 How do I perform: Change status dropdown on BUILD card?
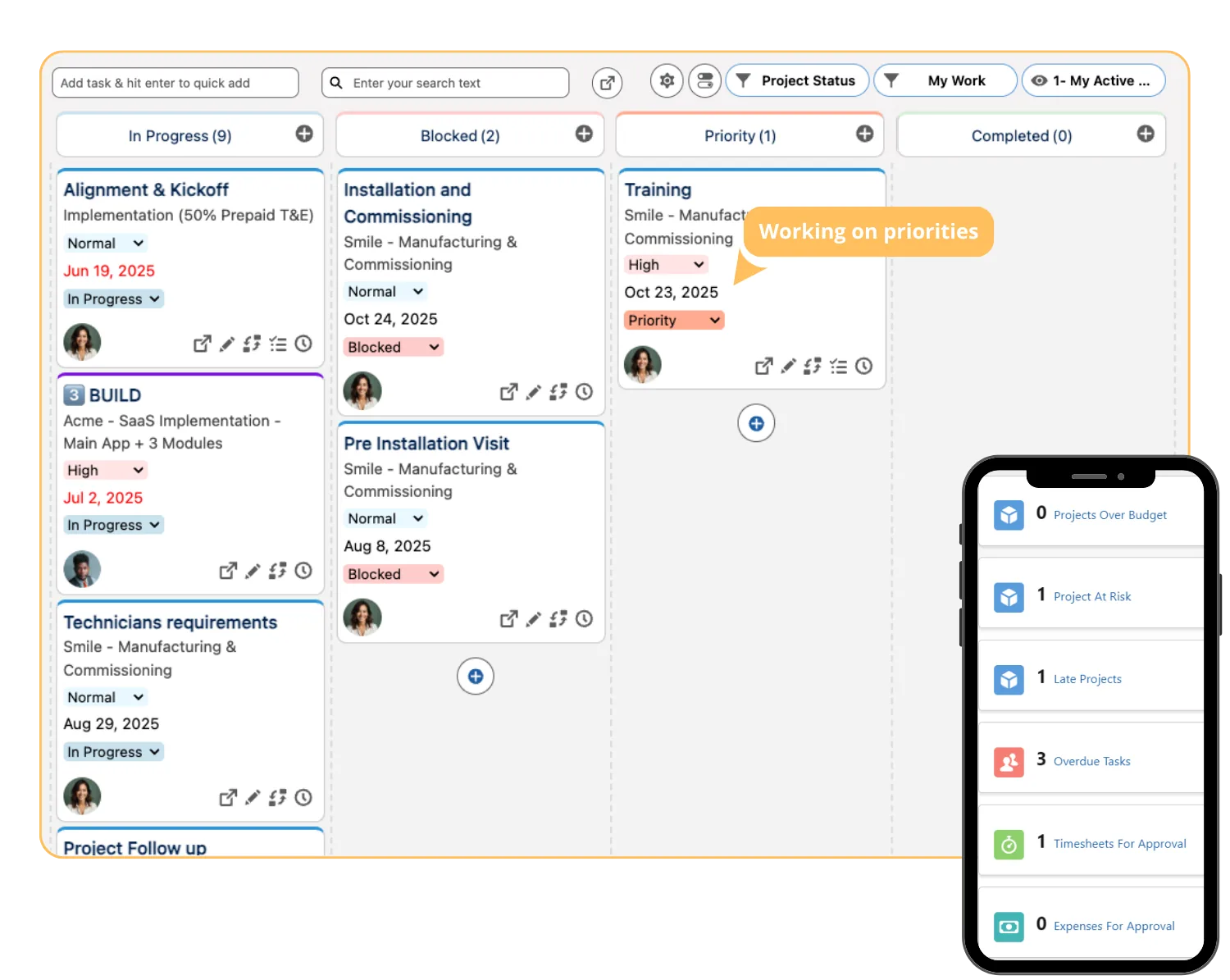click(x=113, y=525)
